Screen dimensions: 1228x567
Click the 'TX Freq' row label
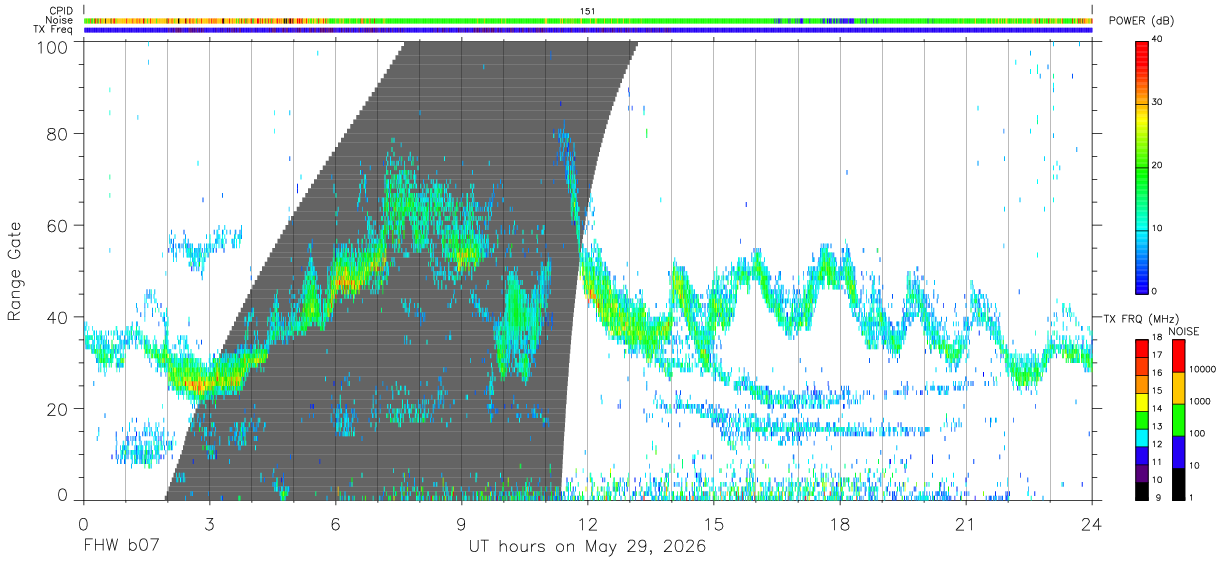[53, 30]
